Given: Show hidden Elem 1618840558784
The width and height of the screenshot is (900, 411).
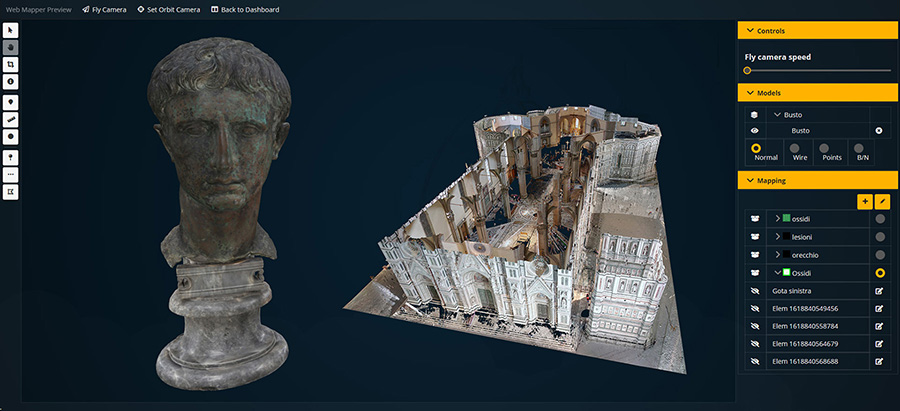Looking at the screenshot, I should click(x=755, y=326).
